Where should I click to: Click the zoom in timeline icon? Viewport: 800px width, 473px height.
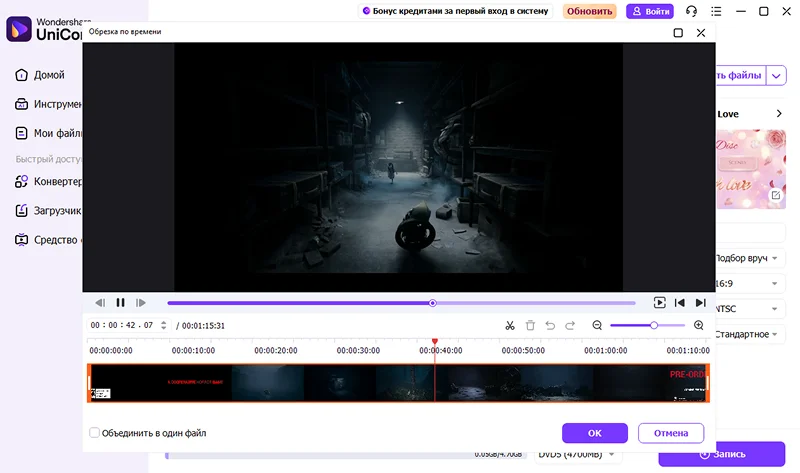tap(698, 326)
